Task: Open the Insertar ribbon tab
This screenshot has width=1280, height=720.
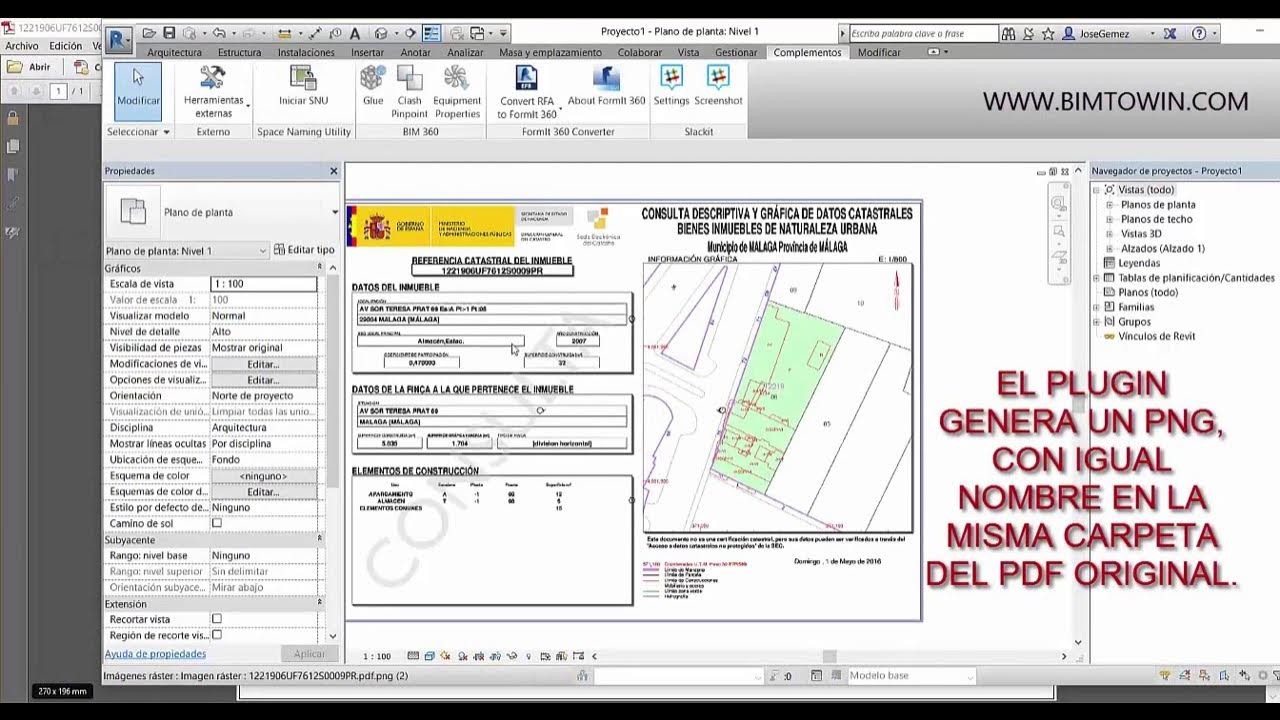Action: (x=367, y=52)
